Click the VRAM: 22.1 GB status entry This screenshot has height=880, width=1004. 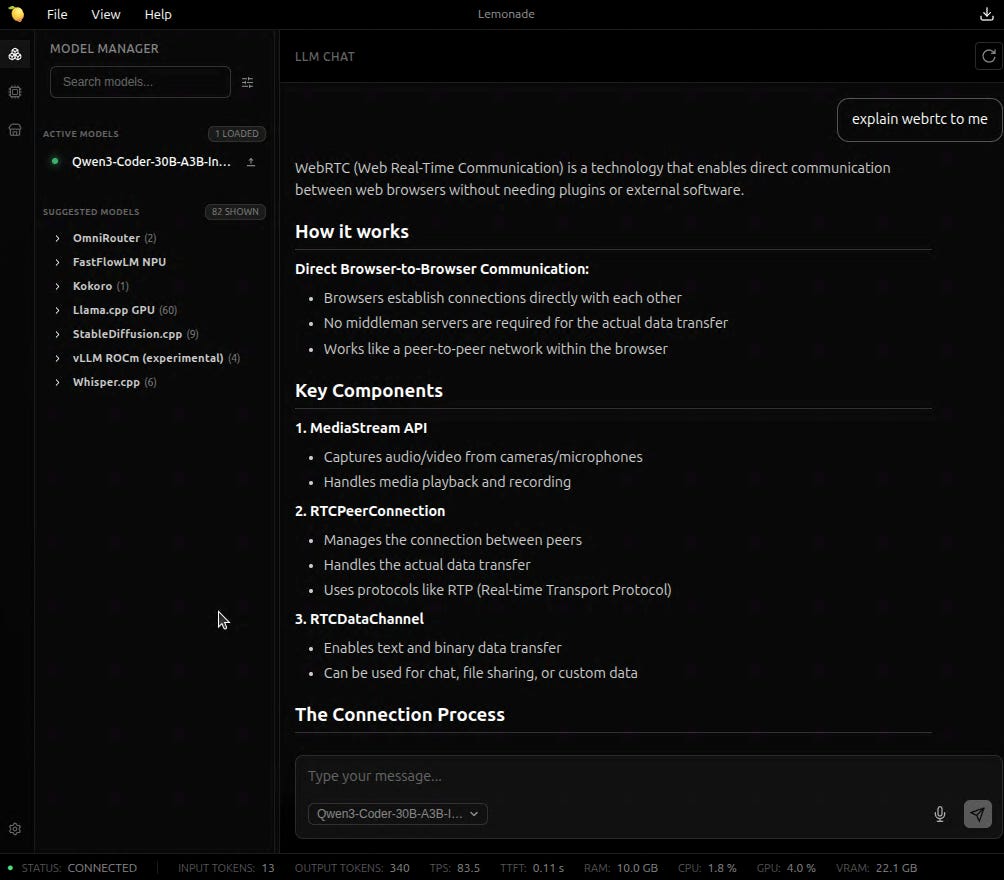point(877,868)
